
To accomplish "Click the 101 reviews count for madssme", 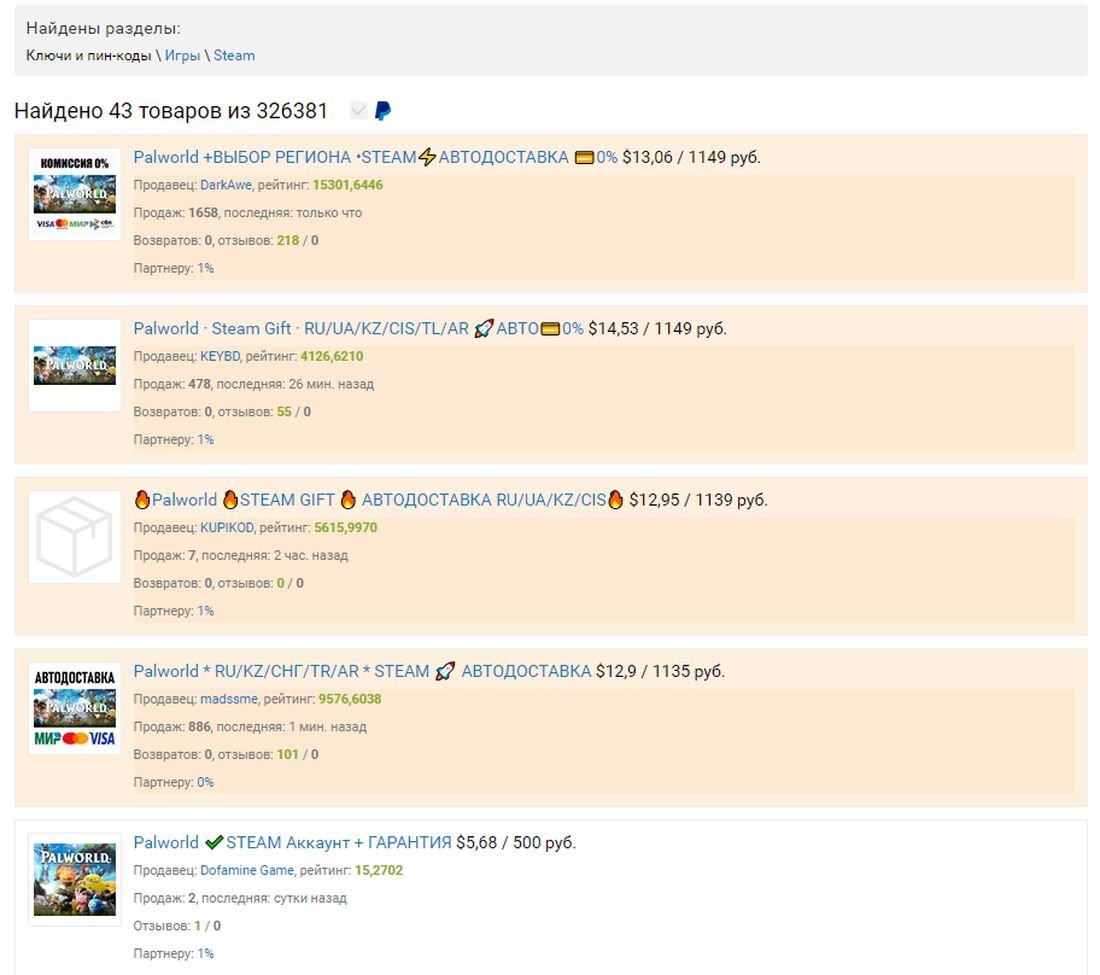I will (x=288, y=755).
